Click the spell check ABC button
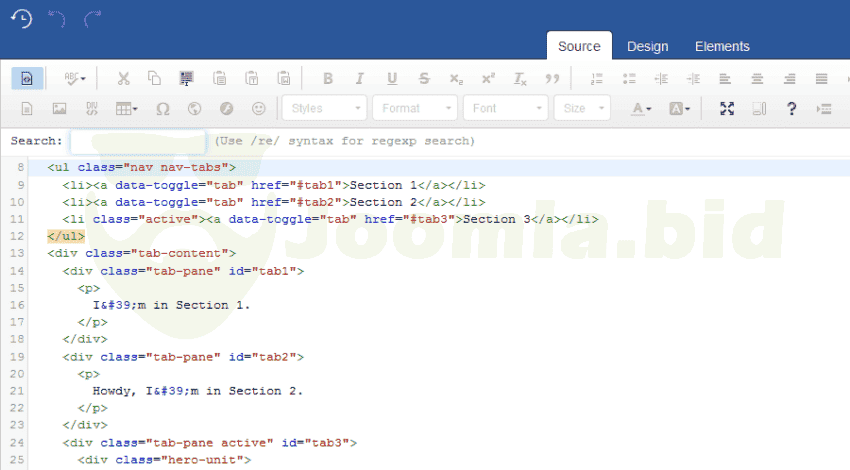This screenshot has height=470, width=850. coord(75,78)
